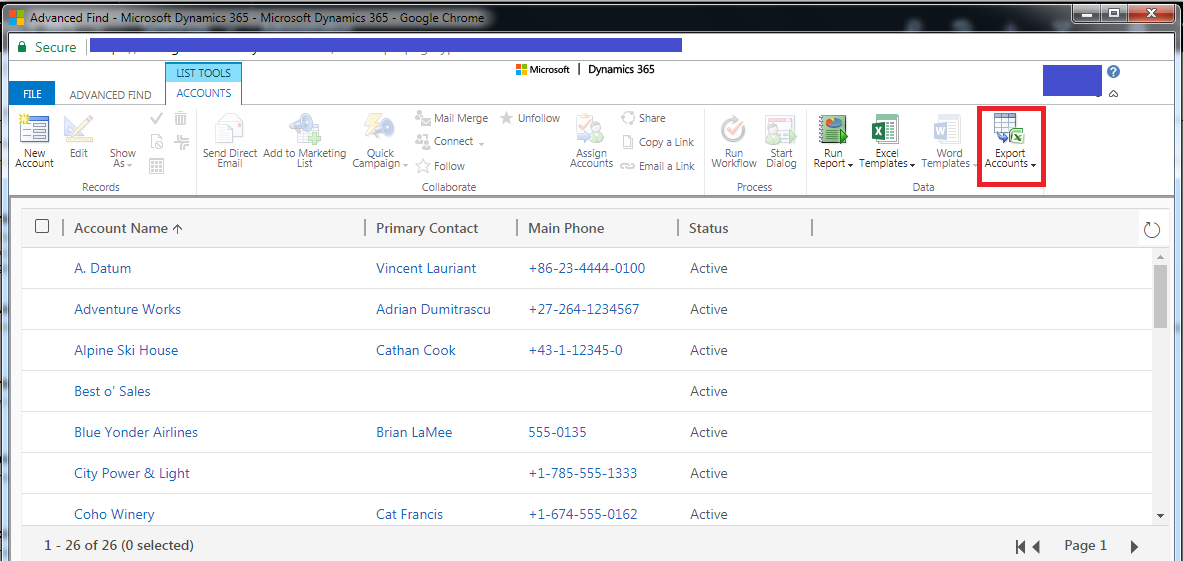This screenshot has width=1183, height=561.
Task: Open the Adventure Works account
Action: tap(128, 309)
